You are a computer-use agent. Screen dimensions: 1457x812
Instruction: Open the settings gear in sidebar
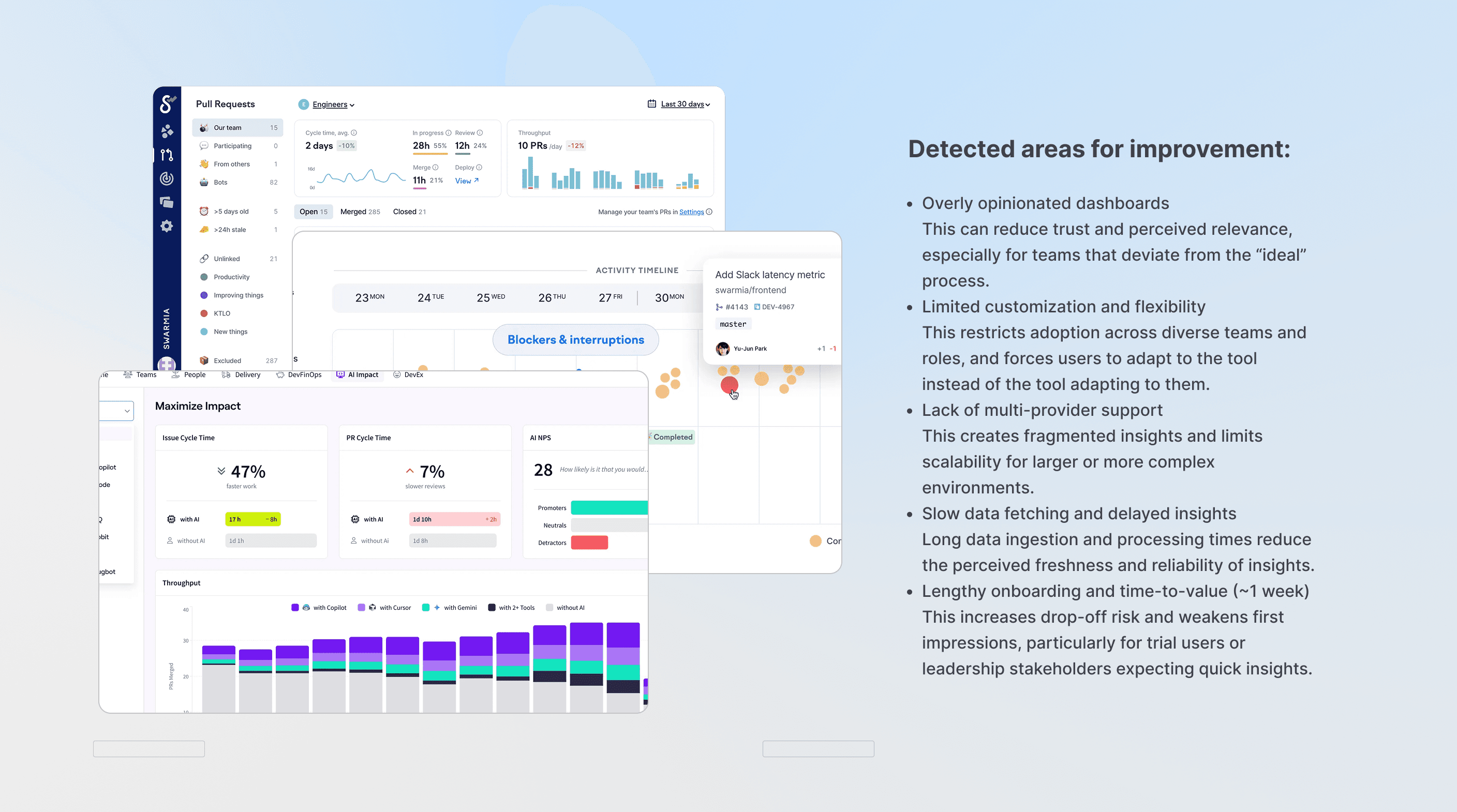[x=167, y=226]
